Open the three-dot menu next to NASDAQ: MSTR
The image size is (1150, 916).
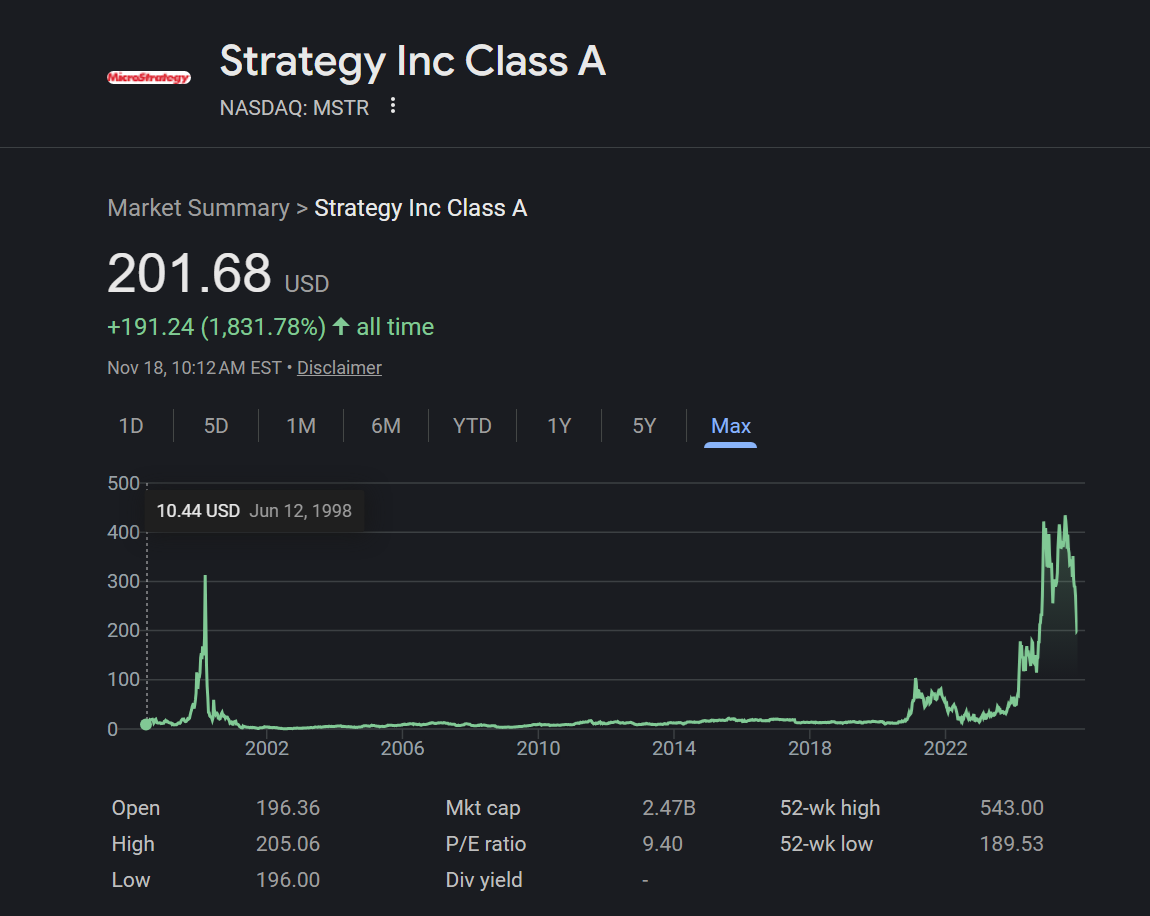coord(393,106)
